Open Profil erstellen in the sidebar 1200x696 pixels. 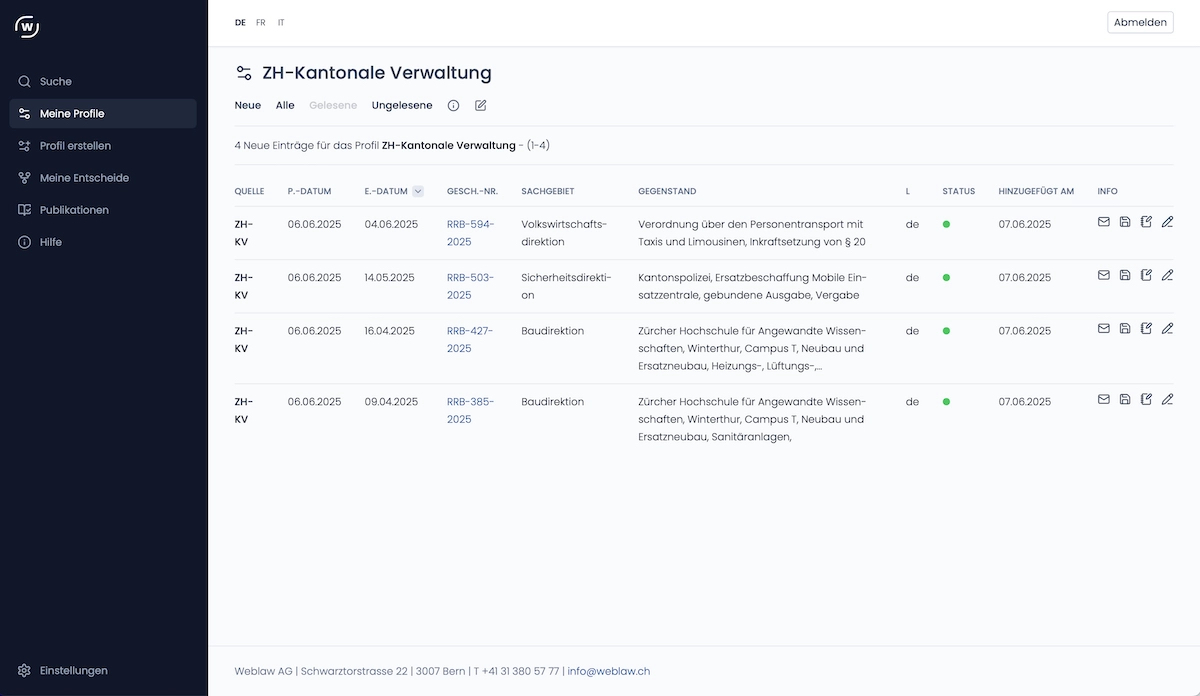click(103, 145)
